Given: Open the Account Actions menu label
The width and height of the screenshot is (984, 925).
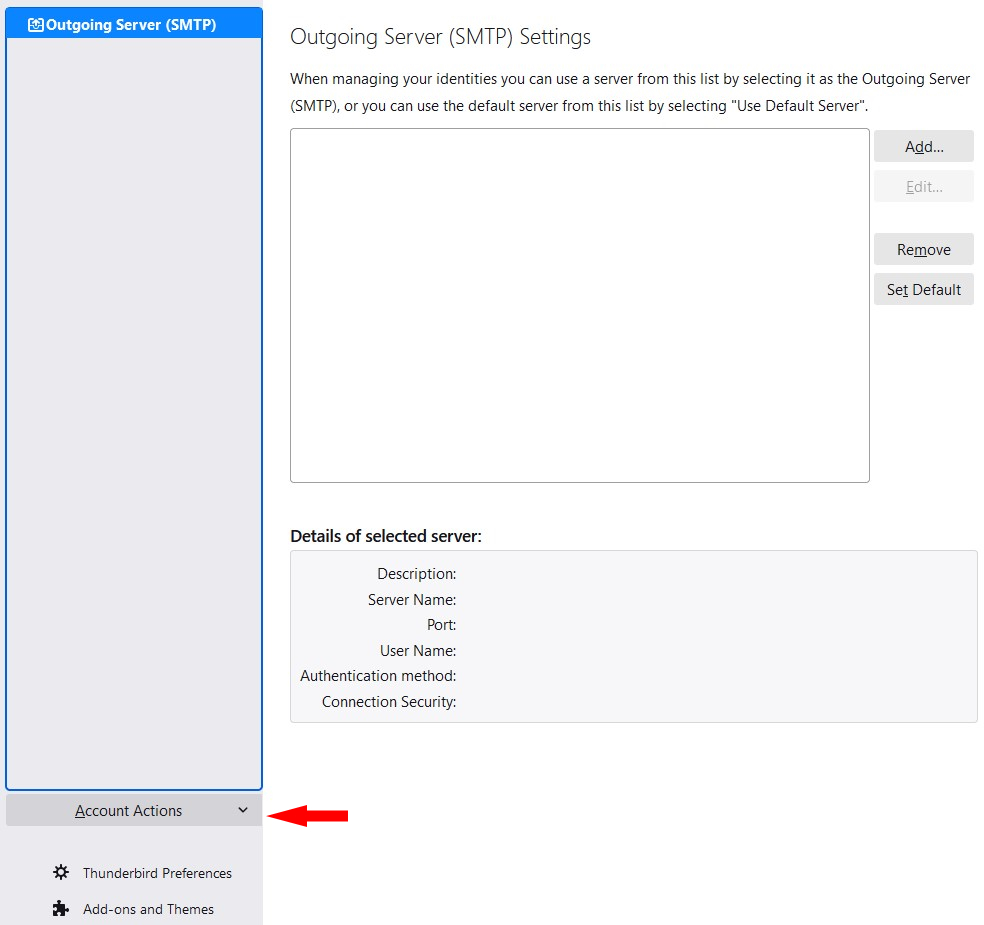Looking at the screenshot, I should click(x=128, y=811).
